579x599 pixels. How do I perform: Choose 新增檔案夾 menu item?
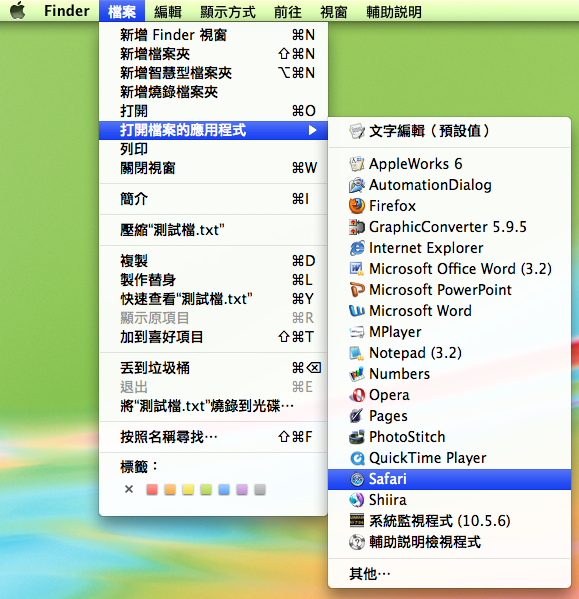click(x=213, y=54)
